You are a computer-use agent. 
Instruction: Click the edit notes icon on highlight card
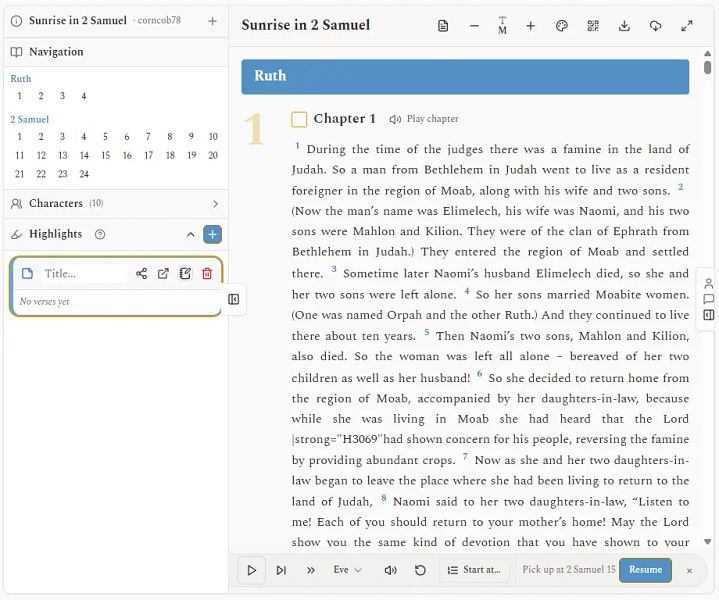point(185,274)
